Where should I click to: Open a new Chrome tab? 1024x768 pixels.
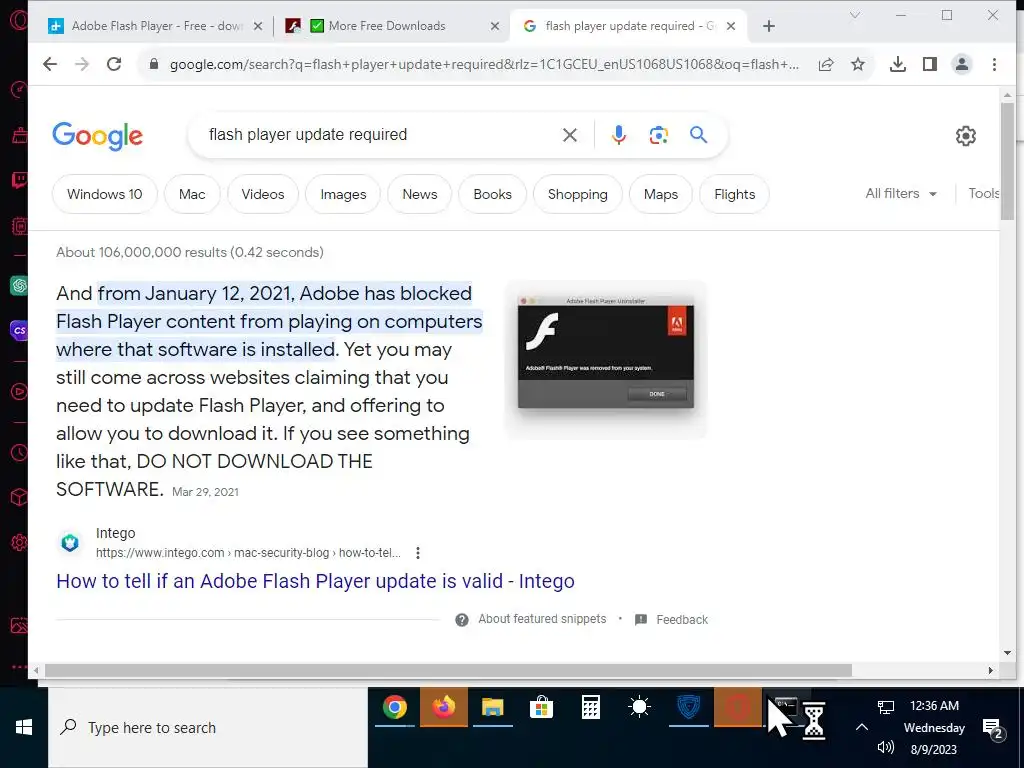point(769,26)
